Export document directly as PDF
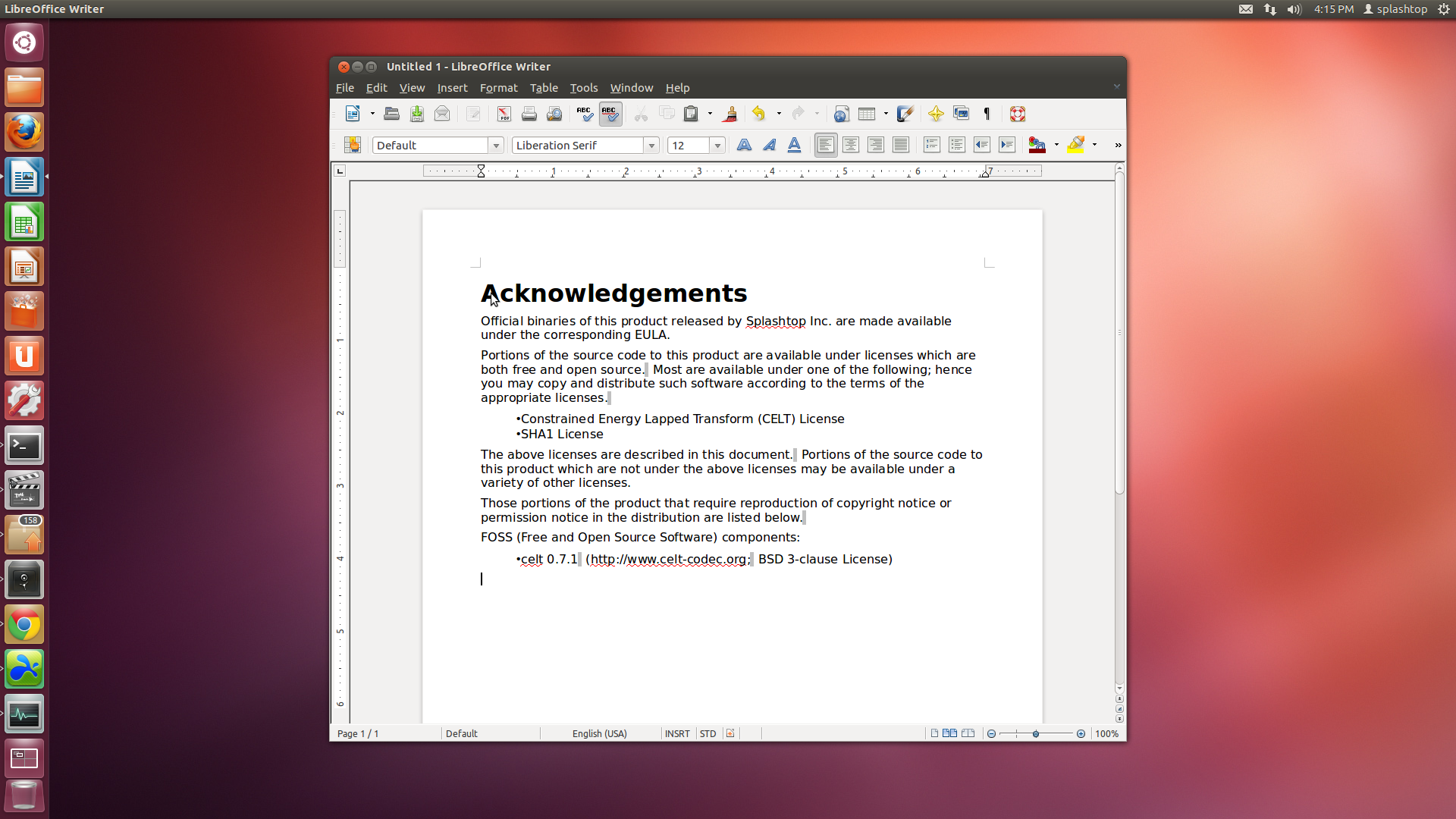Screen dimensions: 1456x819 tap(504, 114)
